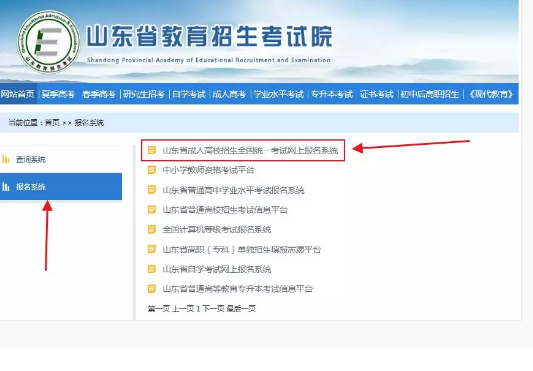Open link 山东省高职（专科）单独招生填报志愿平台
Viewport: 533px width, 371px height.
pyautogui.click(x=241, y=250)
